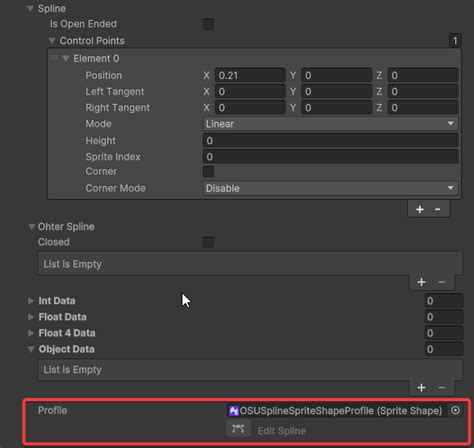Click the Left Tangent Y field
Screen dimensions: 474x448
(336, 91)
